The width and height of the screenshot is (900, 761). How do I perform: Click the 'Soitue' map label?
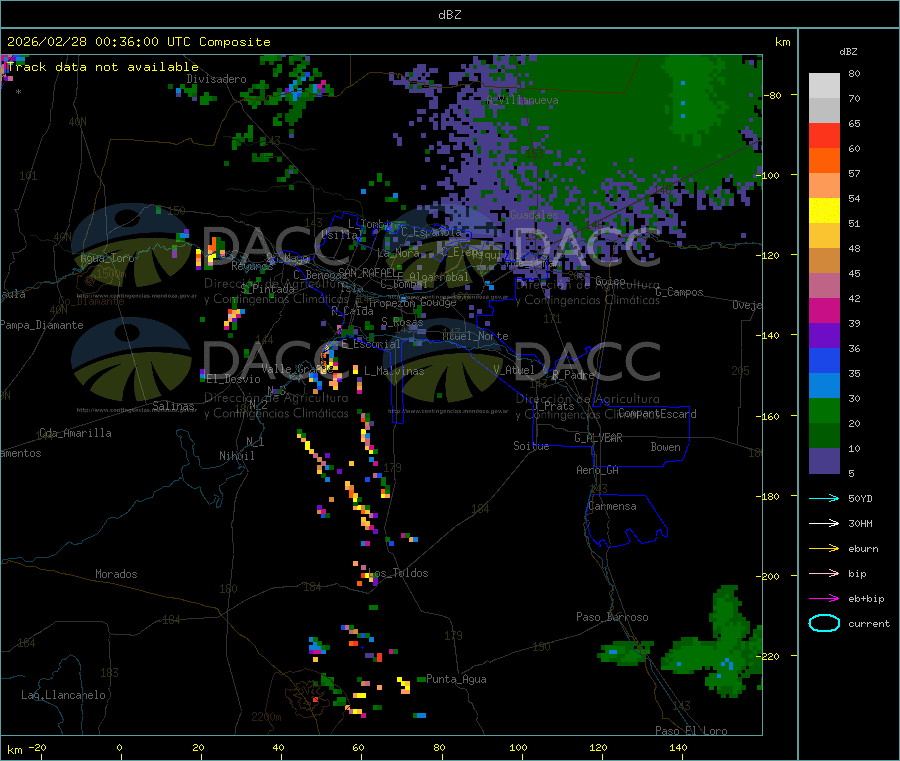coord(531,446)
